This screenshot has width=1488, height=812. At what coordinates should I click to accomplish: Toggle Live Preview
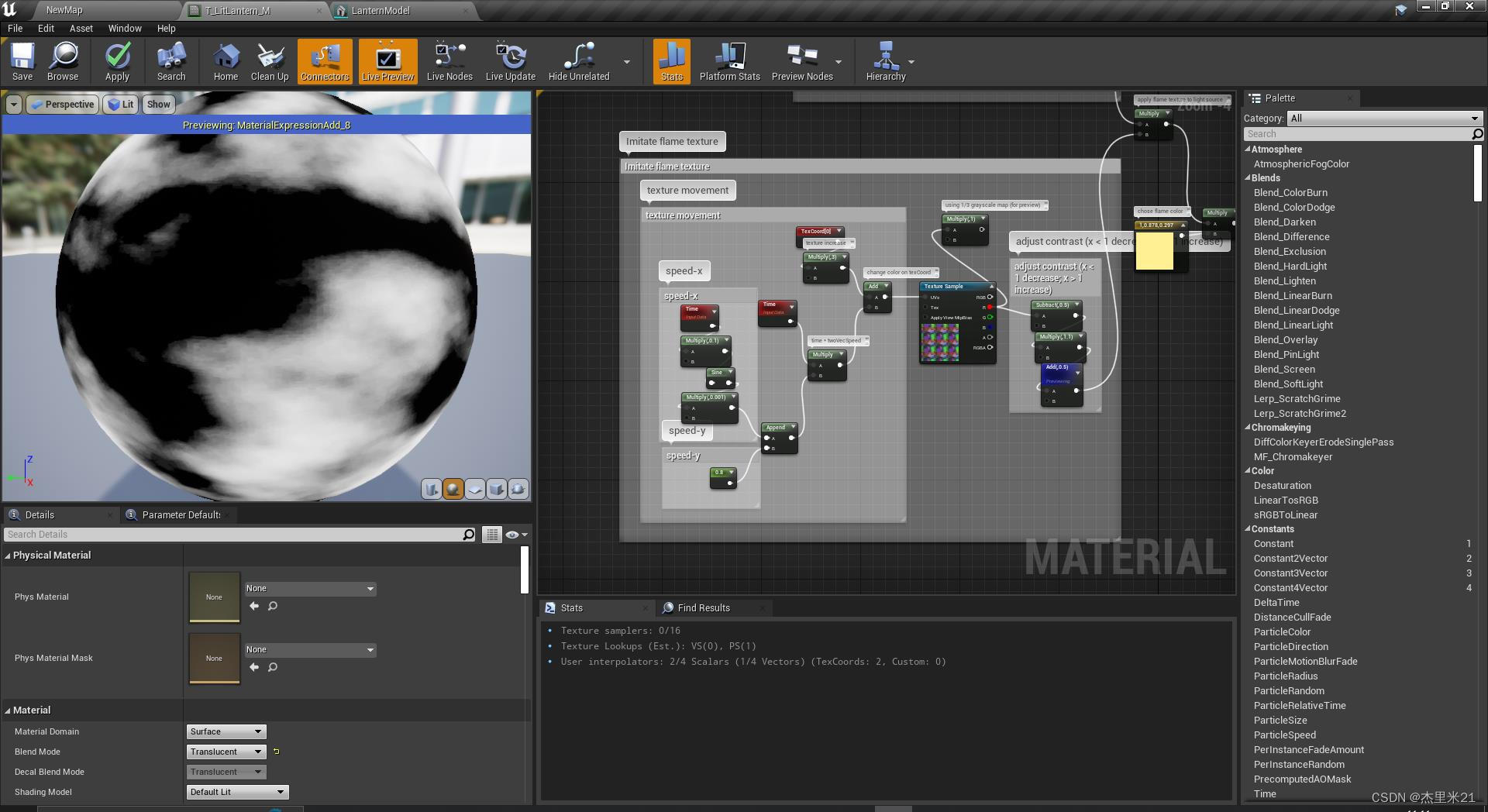pyautogui.click(x=387, y=61)
